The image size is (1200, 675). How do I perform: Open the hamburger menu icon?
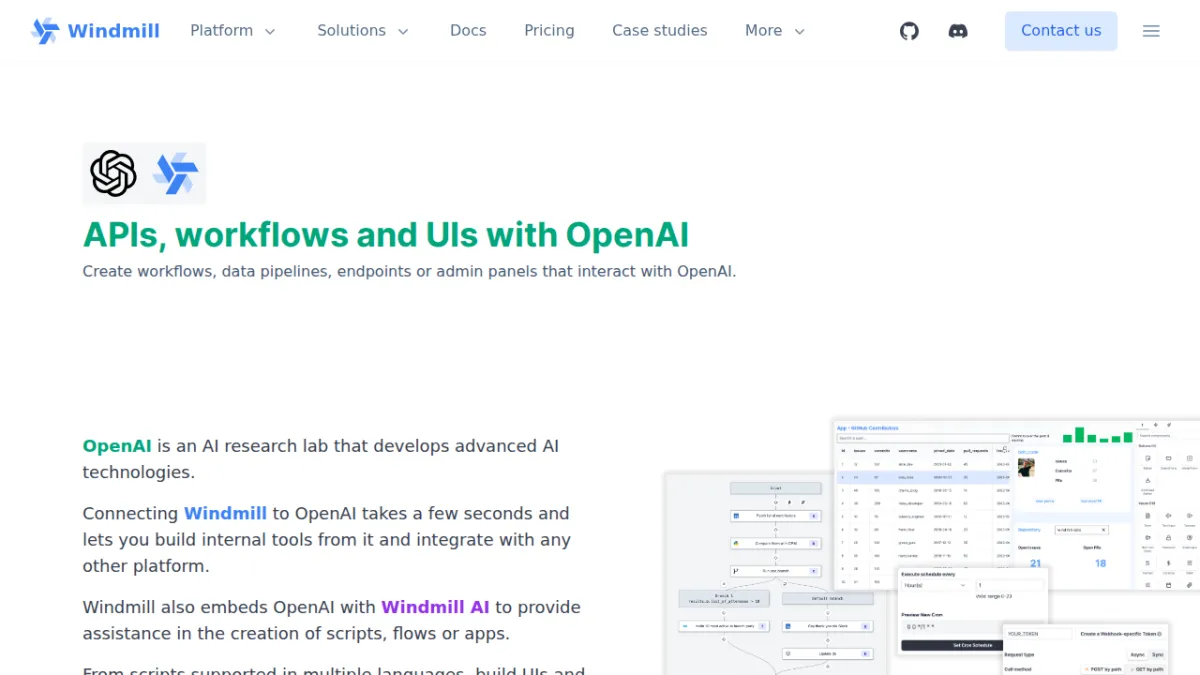1151,31
